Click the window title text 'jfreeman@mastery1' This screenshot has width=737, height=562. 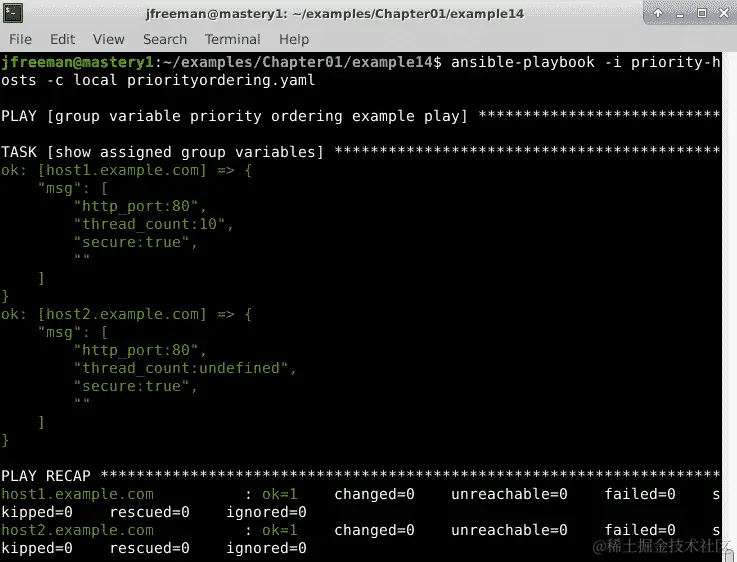pyautogui.click(x=216, y=14)
